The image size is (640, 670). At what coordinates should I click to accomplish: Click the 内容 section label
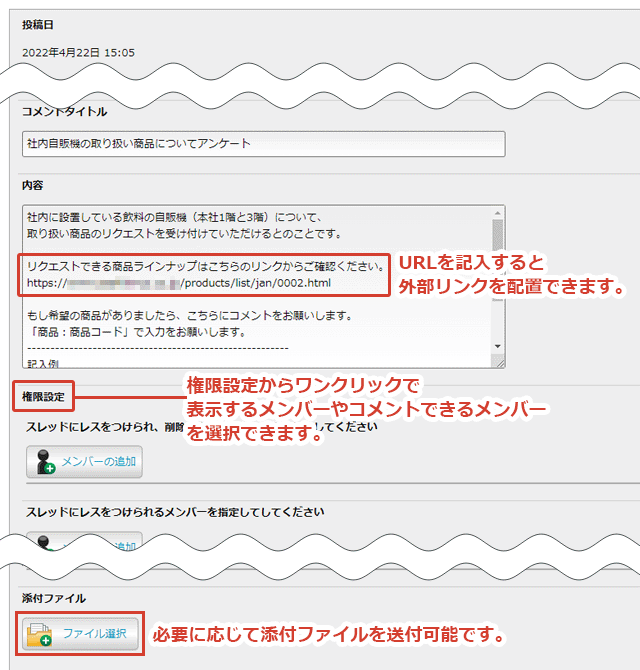pyautogui.click(x=33, y=185)
